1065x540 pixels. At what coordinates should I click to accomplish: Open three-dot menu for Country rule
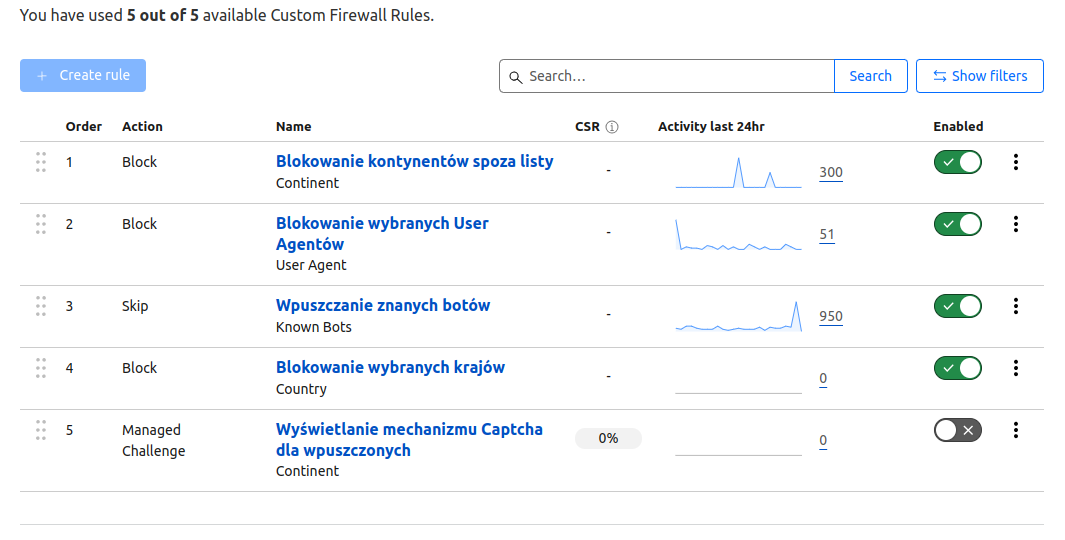pyautogui.click(x=1016, y=368)
